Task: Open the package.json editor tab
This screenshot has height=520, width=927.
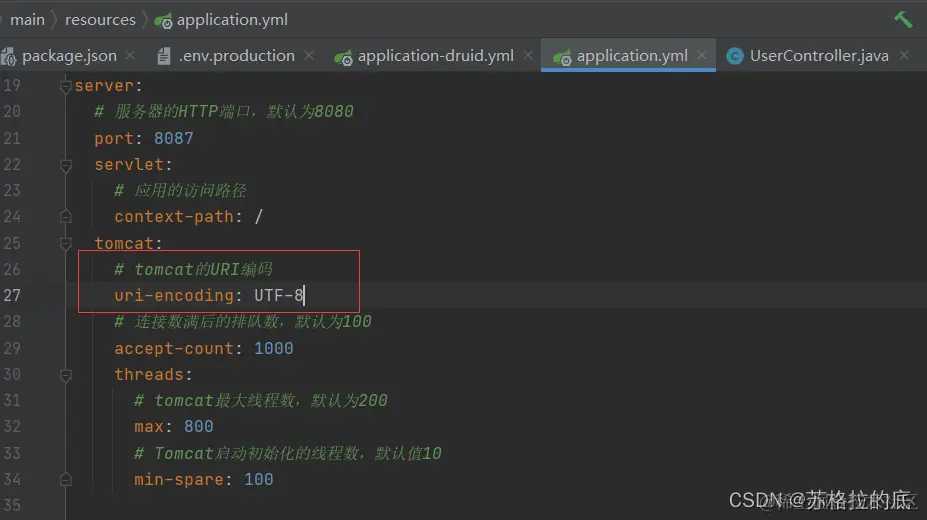Action: click(69, 56)
